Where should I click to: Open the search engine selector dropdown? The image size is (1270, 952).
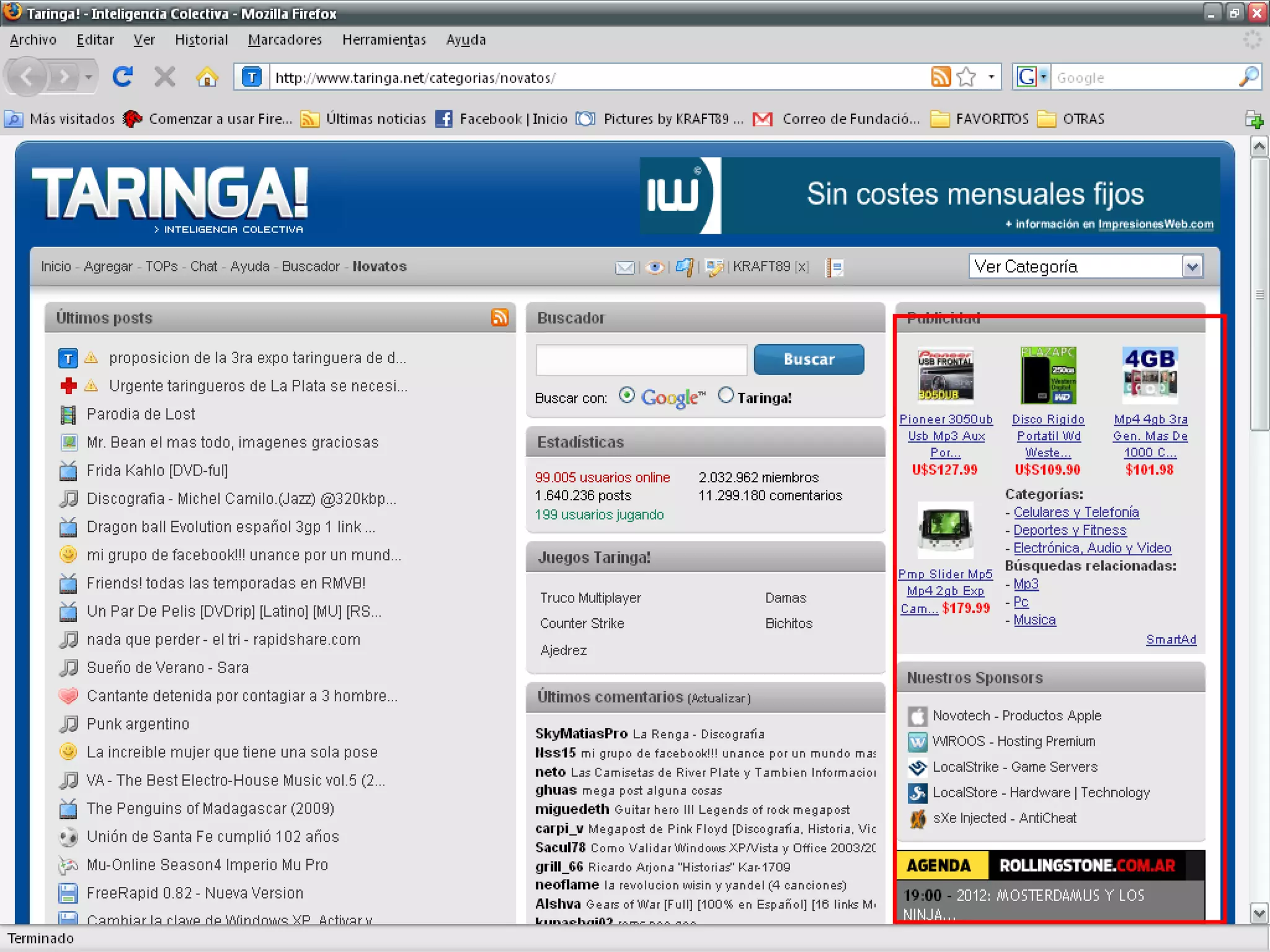pos(1043,77)
